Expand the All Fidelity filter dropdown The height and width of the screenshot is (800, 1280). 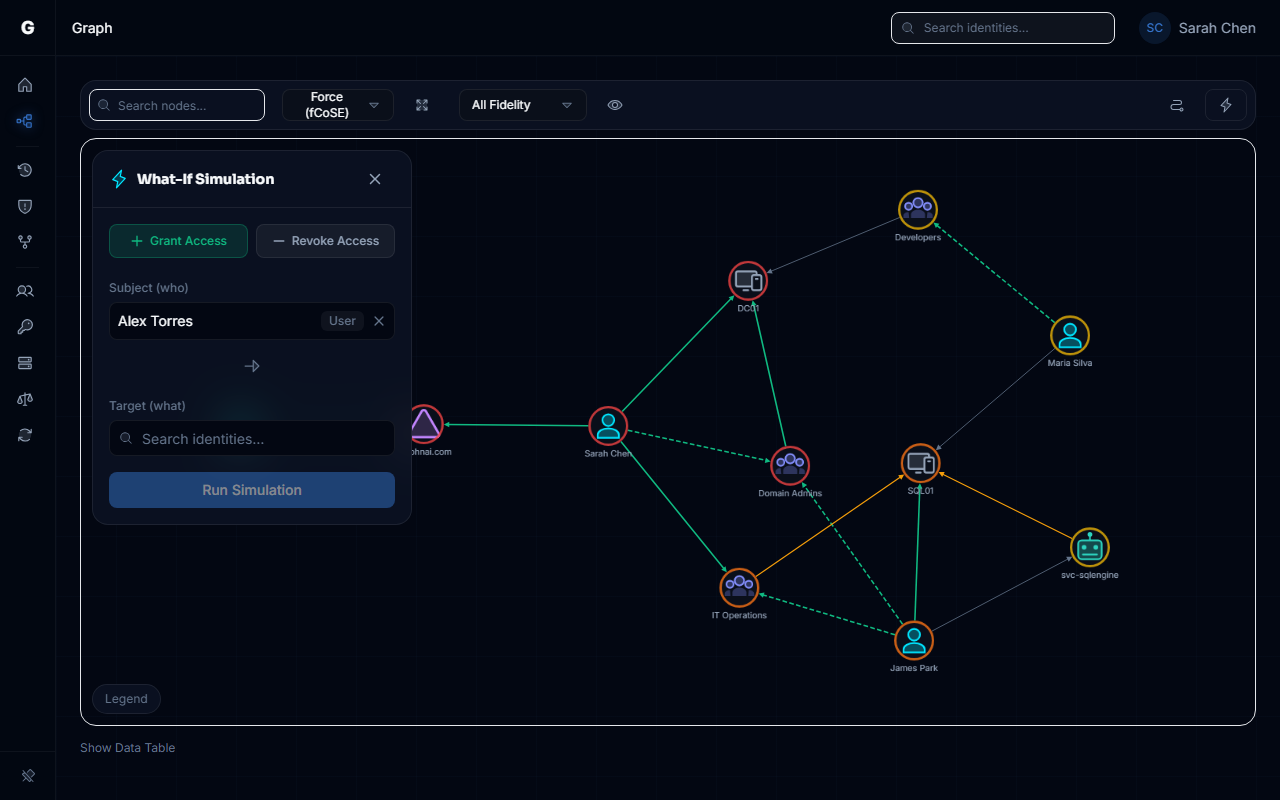[x=522, y=105]
